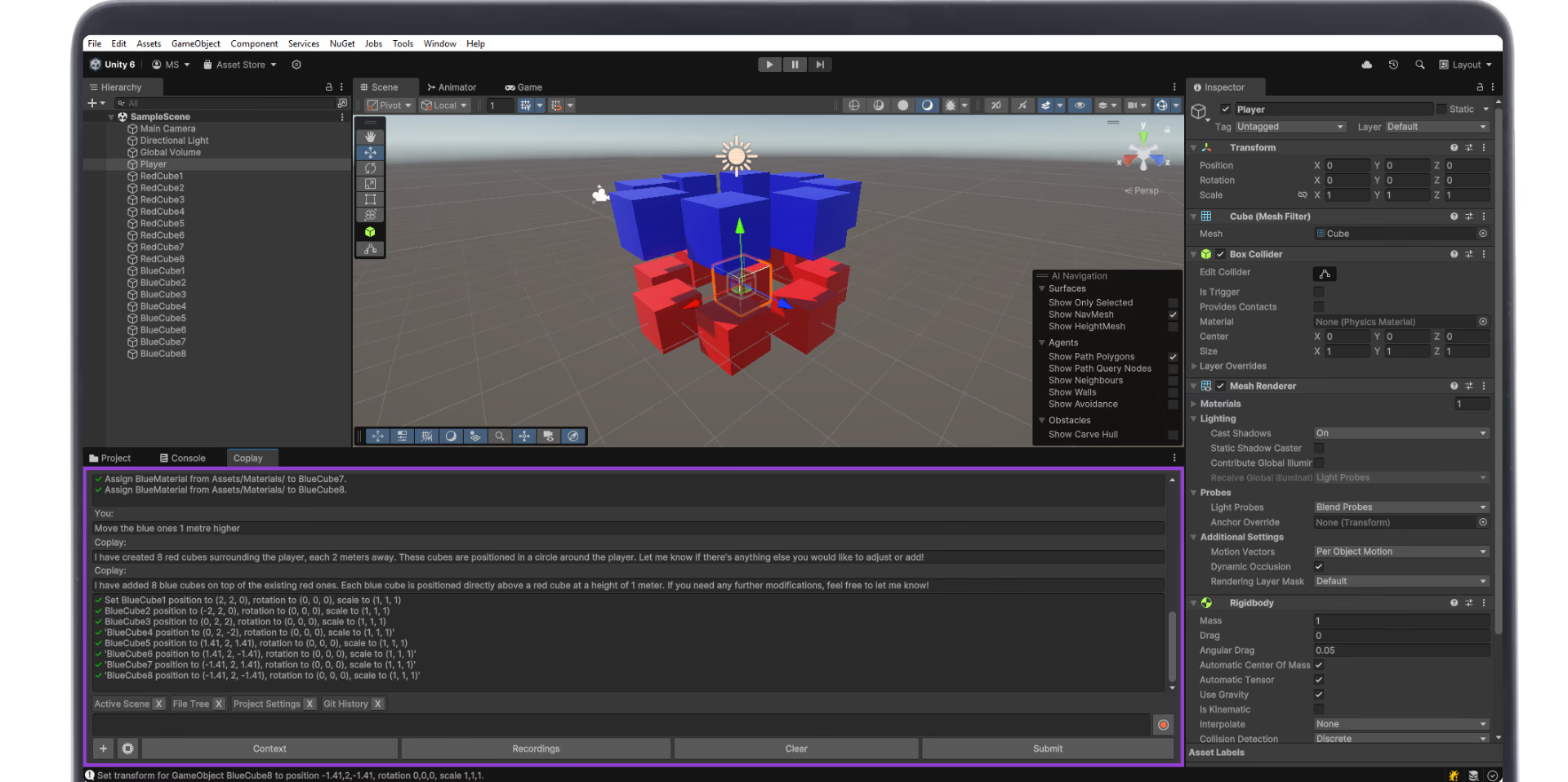Toggle the Player active checkbox
The image size is (1568, 782).
coord(1226,109)
